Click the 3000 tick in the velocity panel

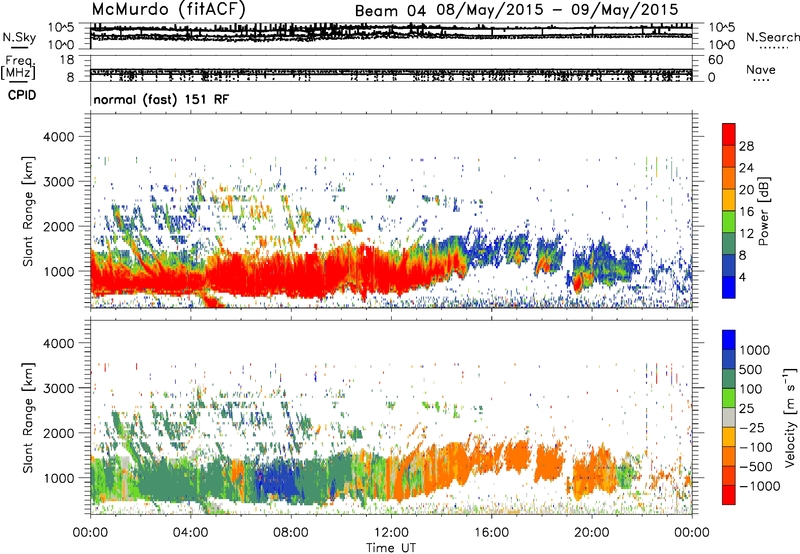click(x=60, y=388)
